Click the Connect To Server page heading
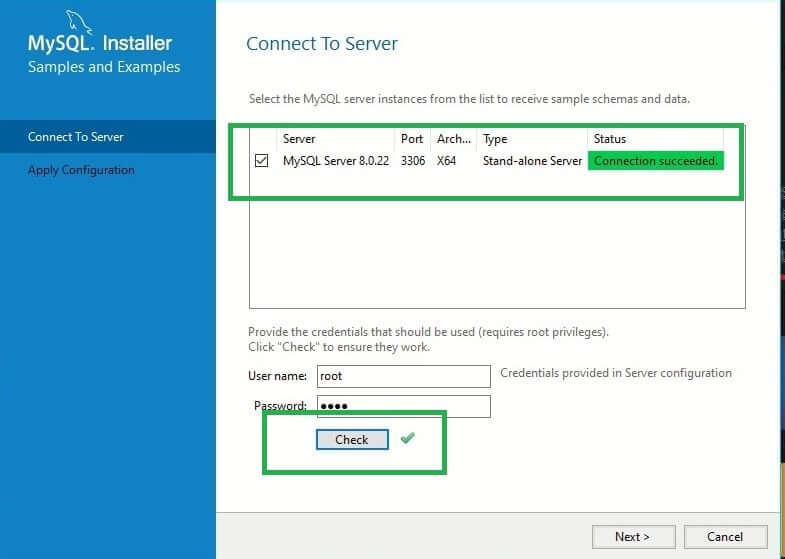785x559 pixels. 322,44
